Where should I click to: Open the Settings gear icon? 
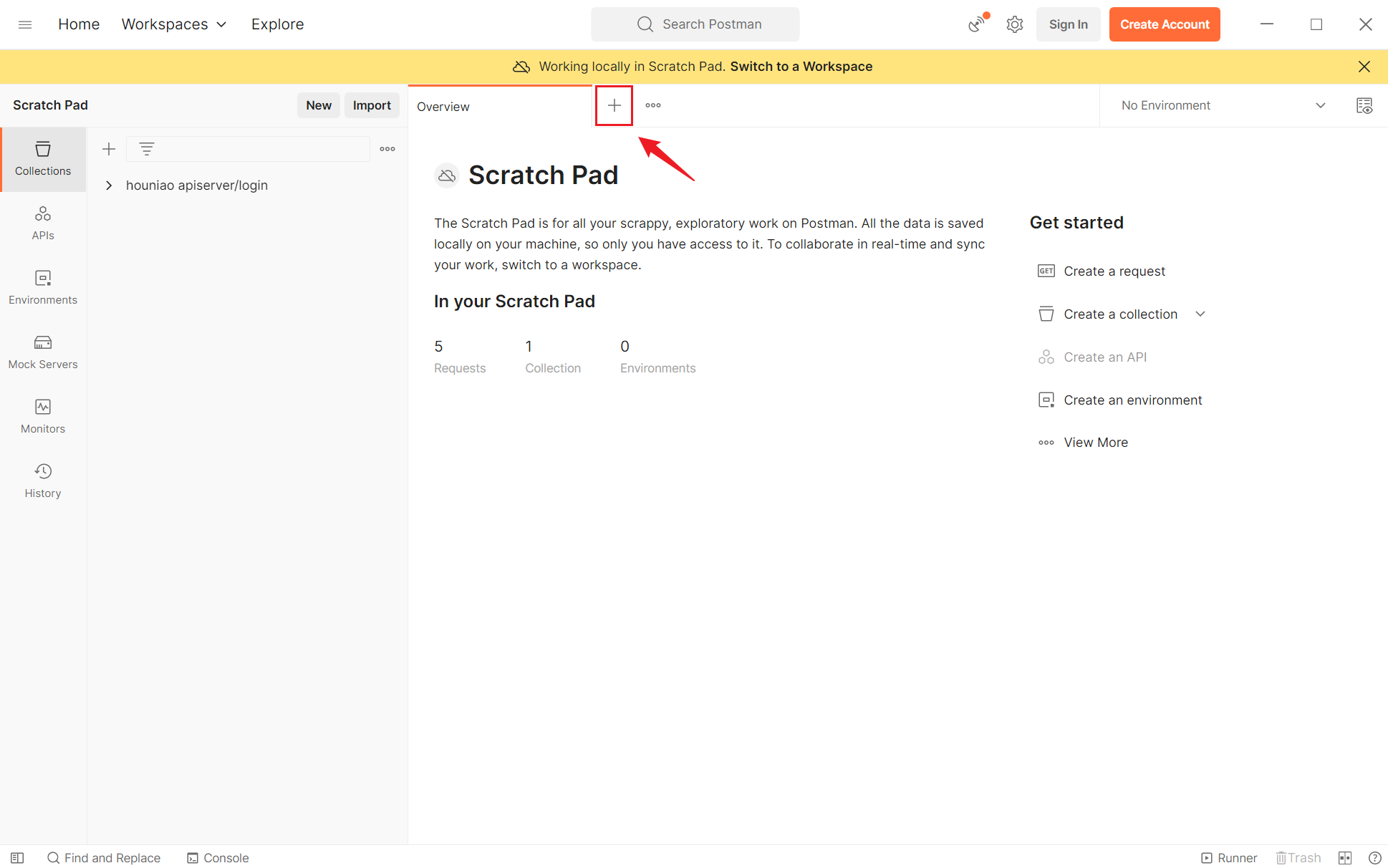click(1014, 24)
